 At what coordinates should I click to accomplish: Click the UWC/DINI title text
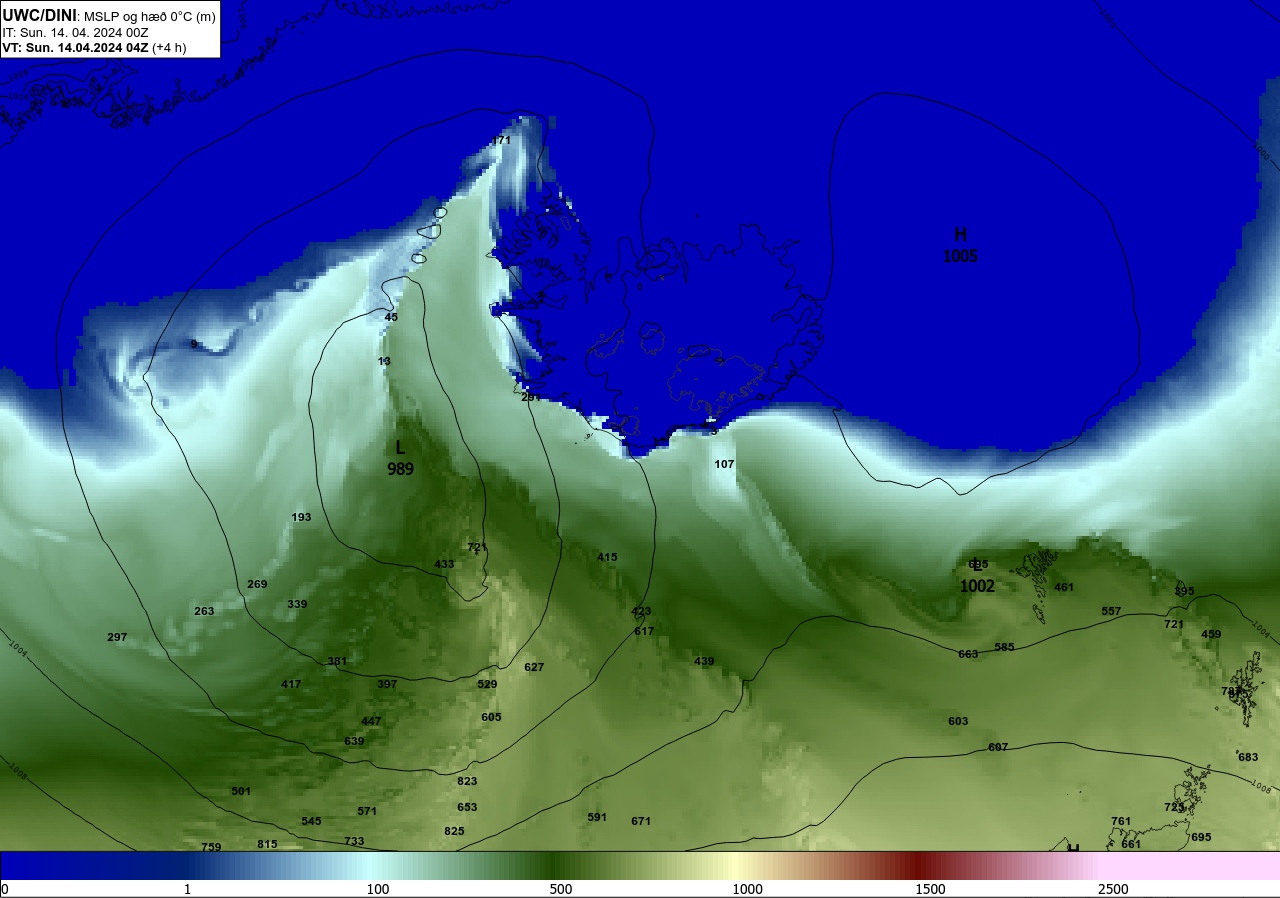[x=39, y=14]
